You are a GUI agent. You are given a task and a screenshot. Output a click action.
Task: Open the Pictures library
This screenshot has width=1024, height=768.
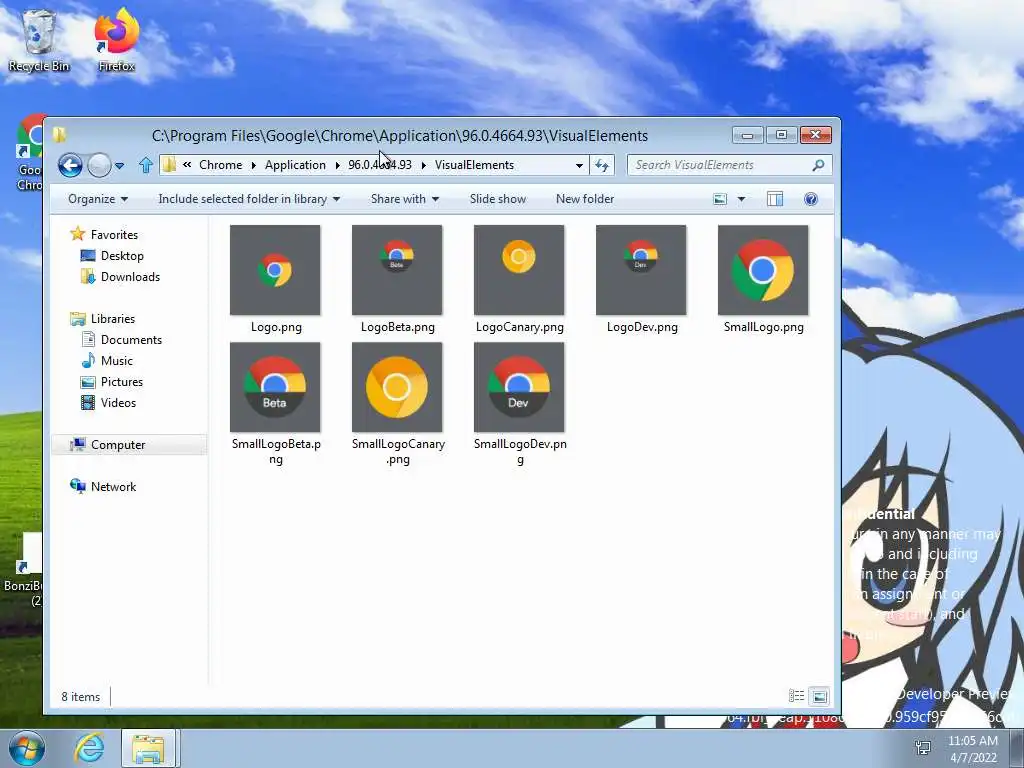(x=121, y=382)
